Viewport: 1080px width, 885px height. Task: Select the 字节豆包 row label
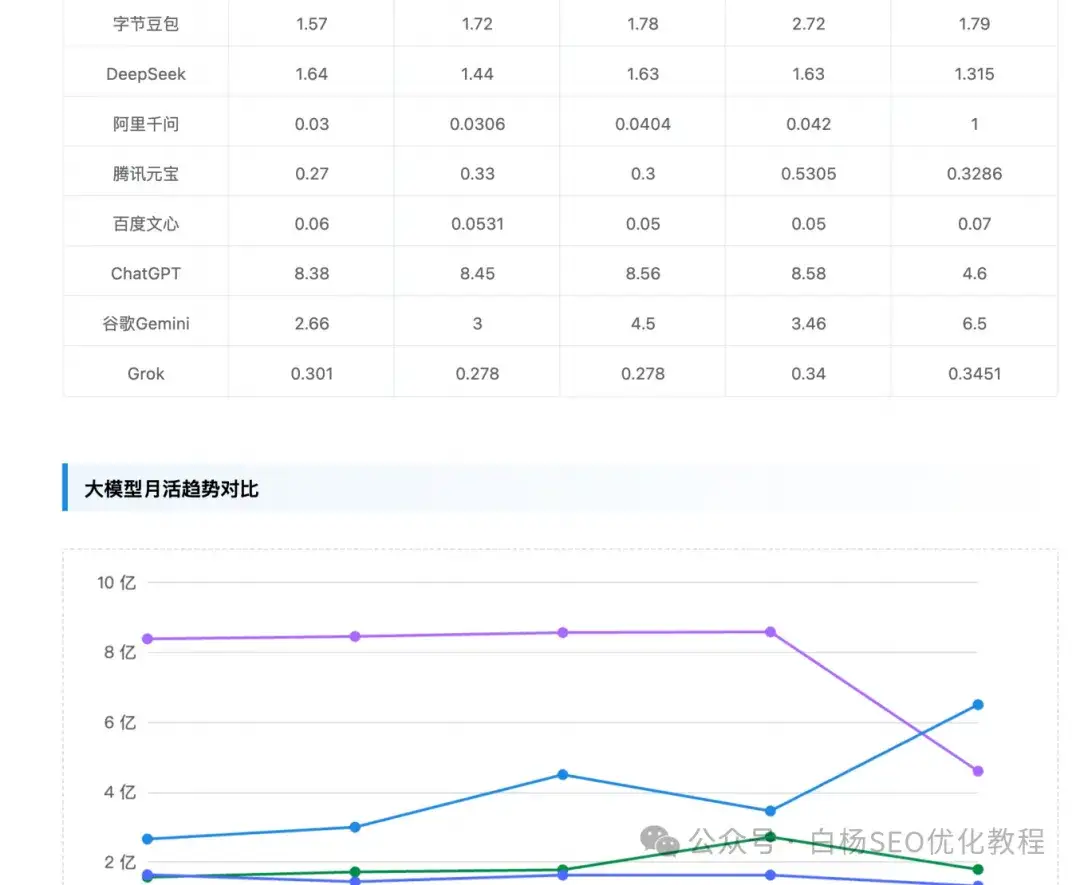pos(145,24)
